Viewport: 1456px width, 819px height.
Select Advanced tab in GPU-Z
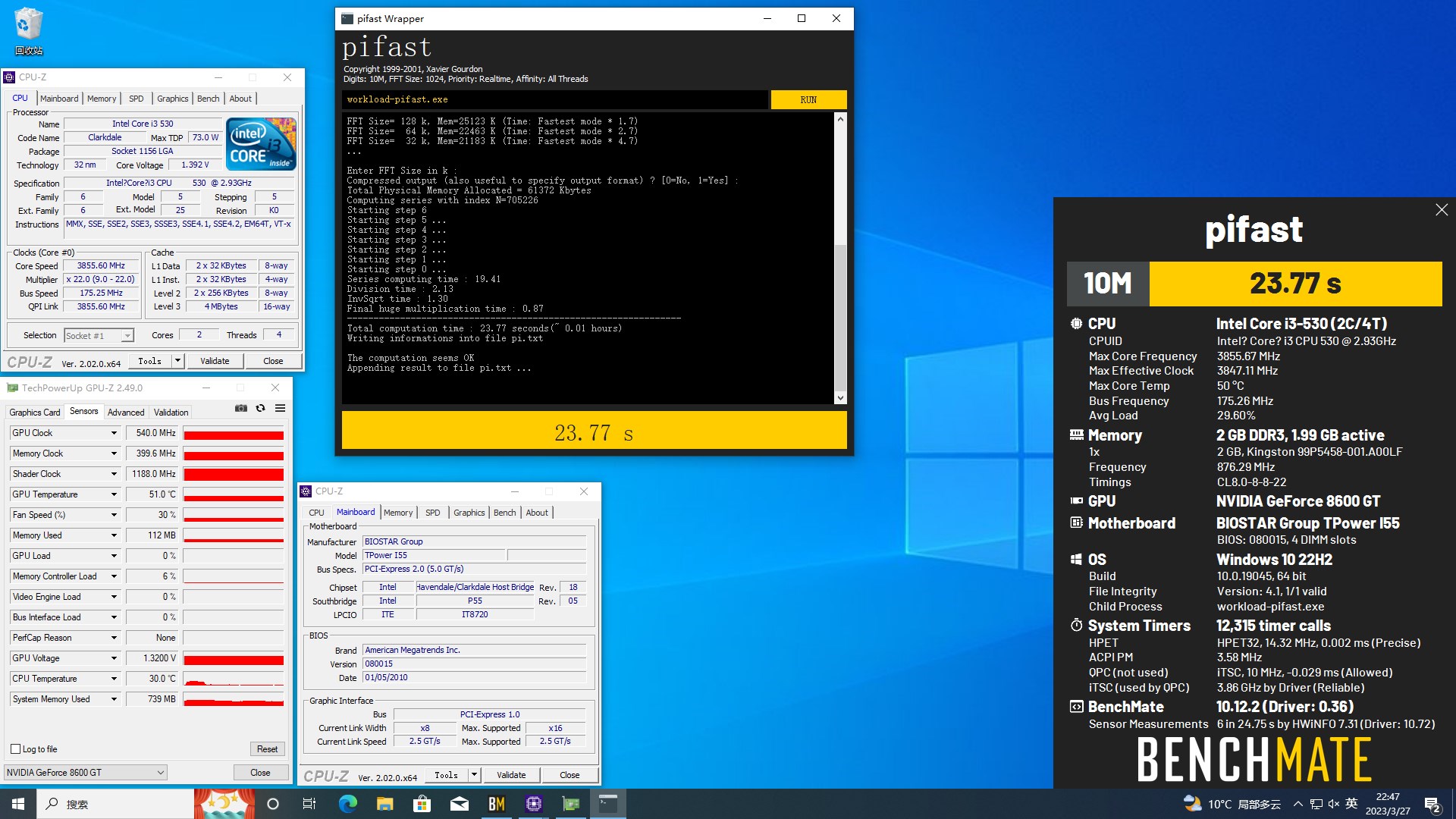coord(126,413)
